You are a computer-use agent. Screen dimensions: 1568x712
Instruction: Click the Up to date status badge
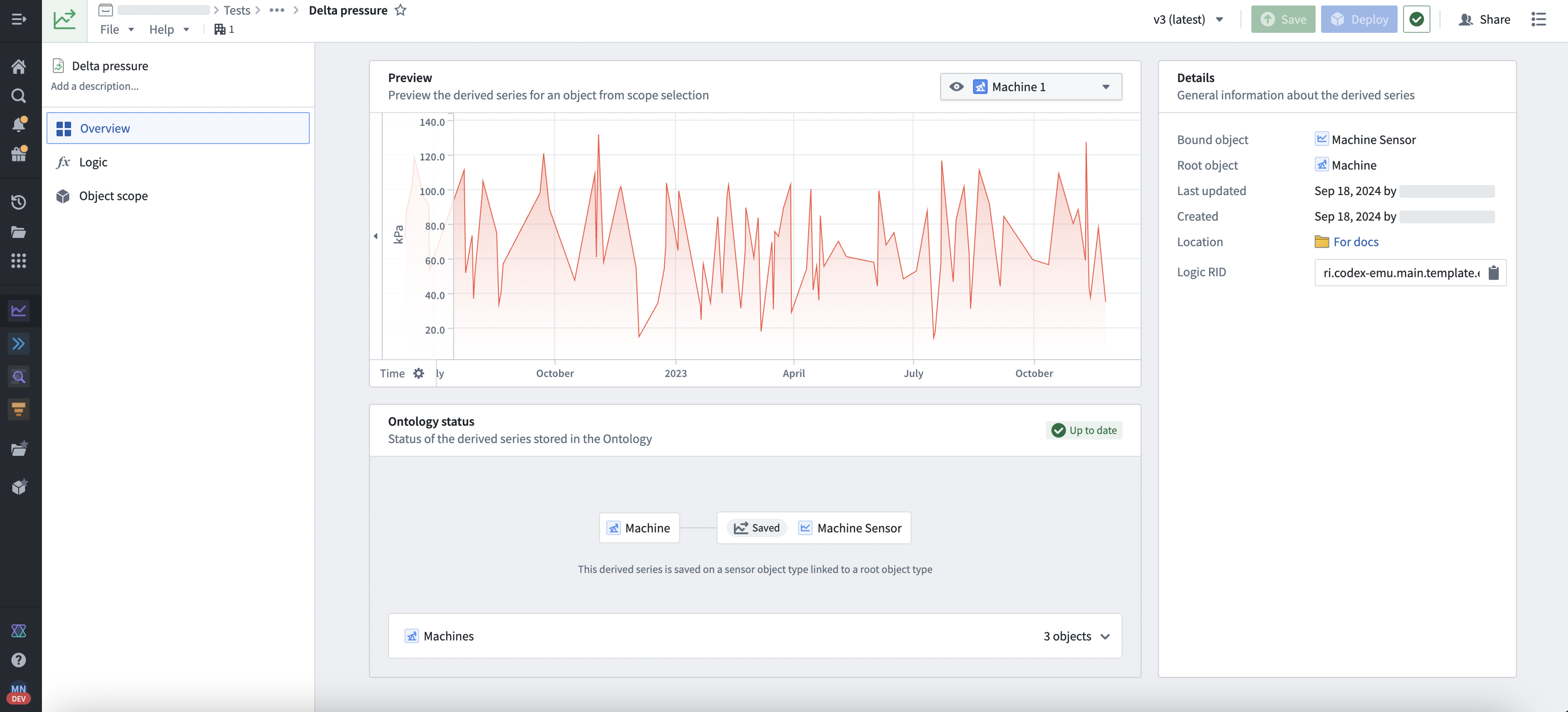click(1084, 430)
